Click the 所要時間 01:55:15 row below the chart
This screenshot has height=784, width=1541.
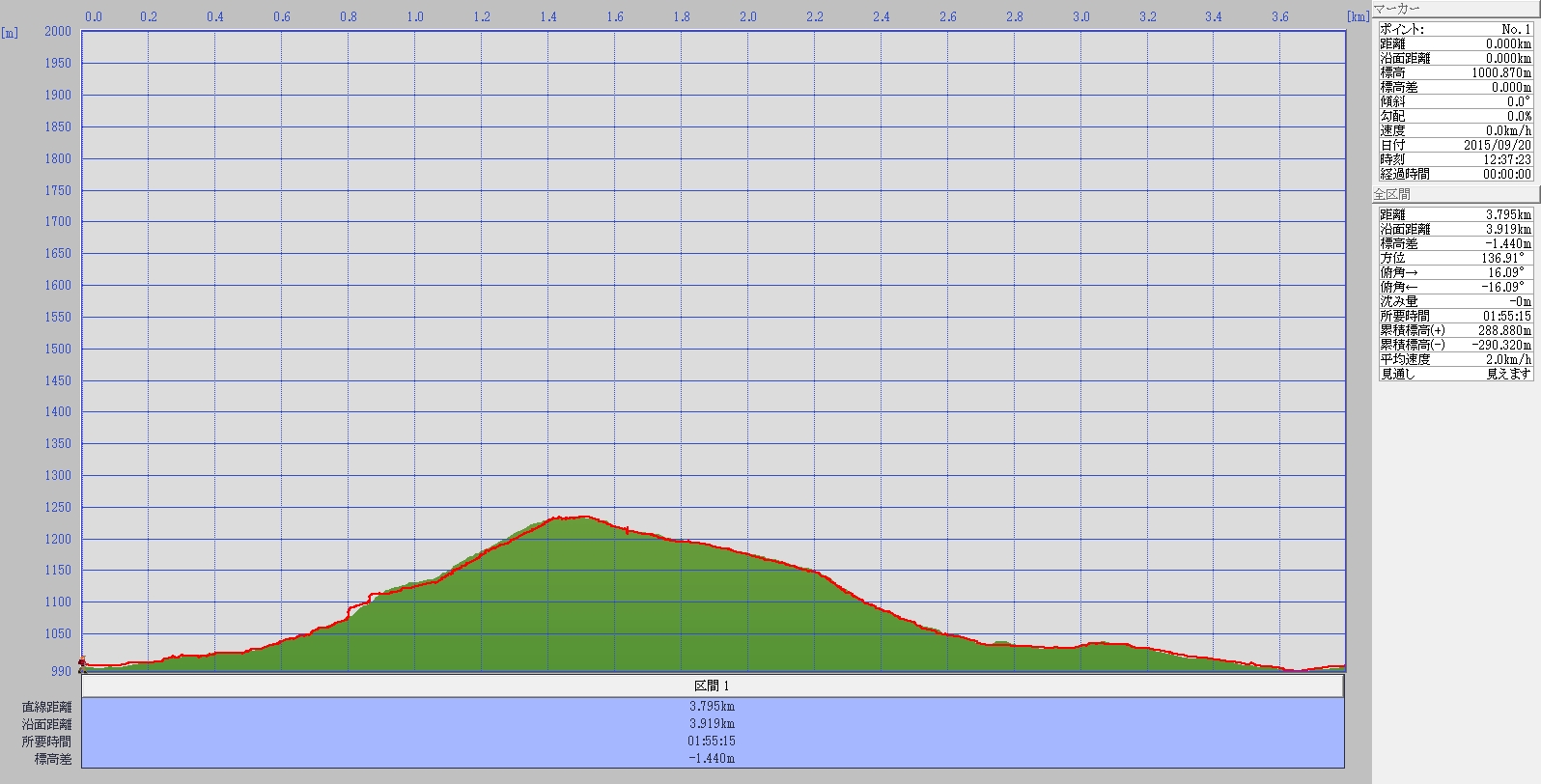[713, 741]
